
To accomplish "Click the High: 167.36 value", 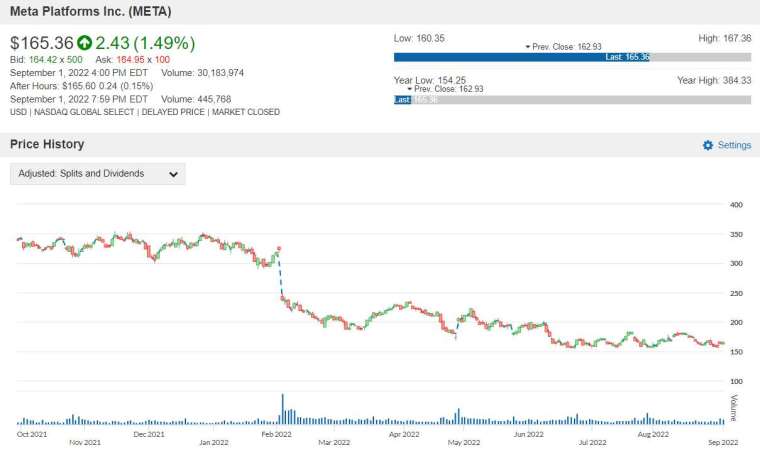I will pyautogui.click(x=725, y=38).
